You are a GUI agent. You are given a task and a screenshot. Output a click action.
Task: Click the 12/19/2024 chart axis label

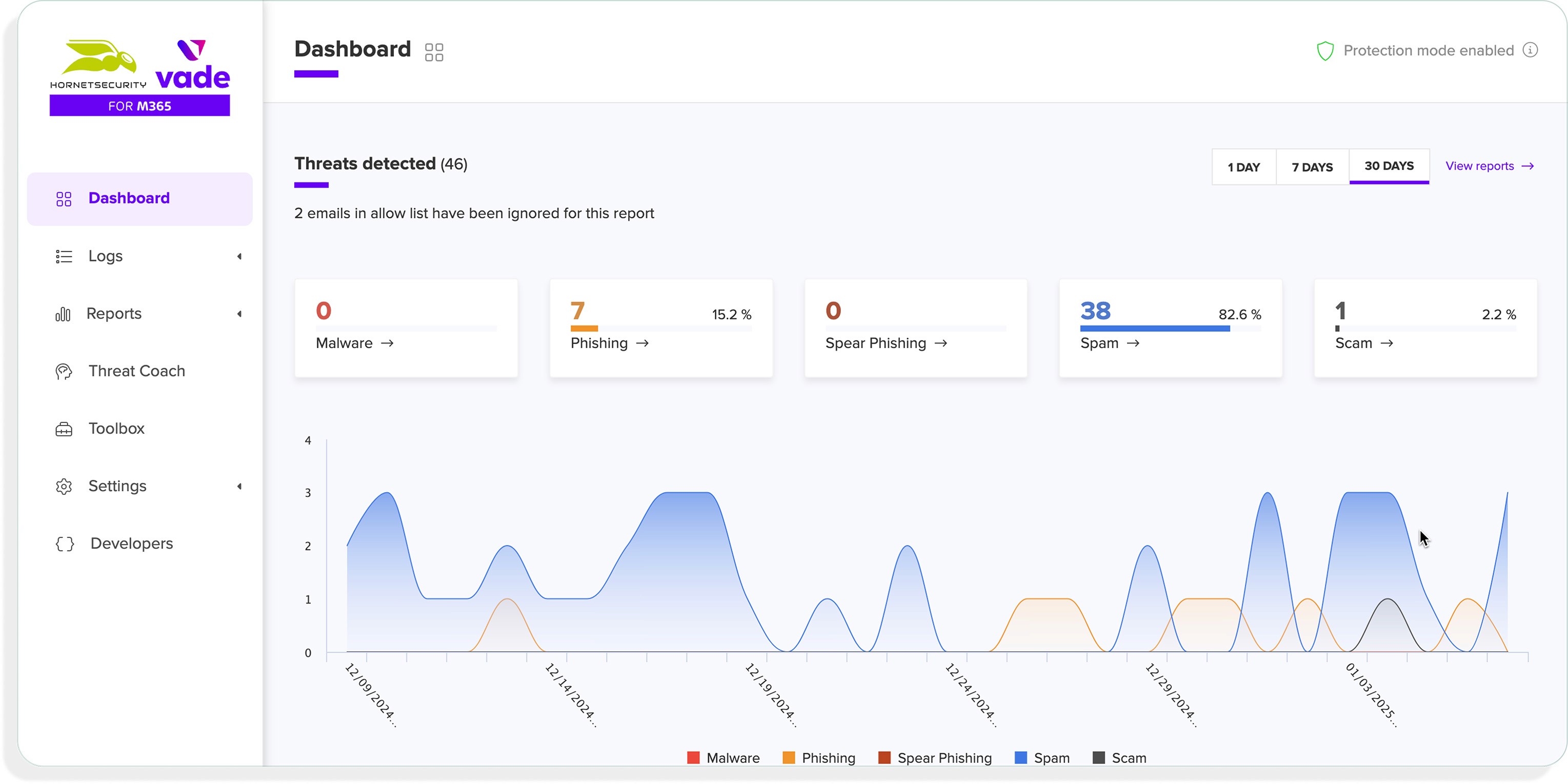[x=771, y=695]
